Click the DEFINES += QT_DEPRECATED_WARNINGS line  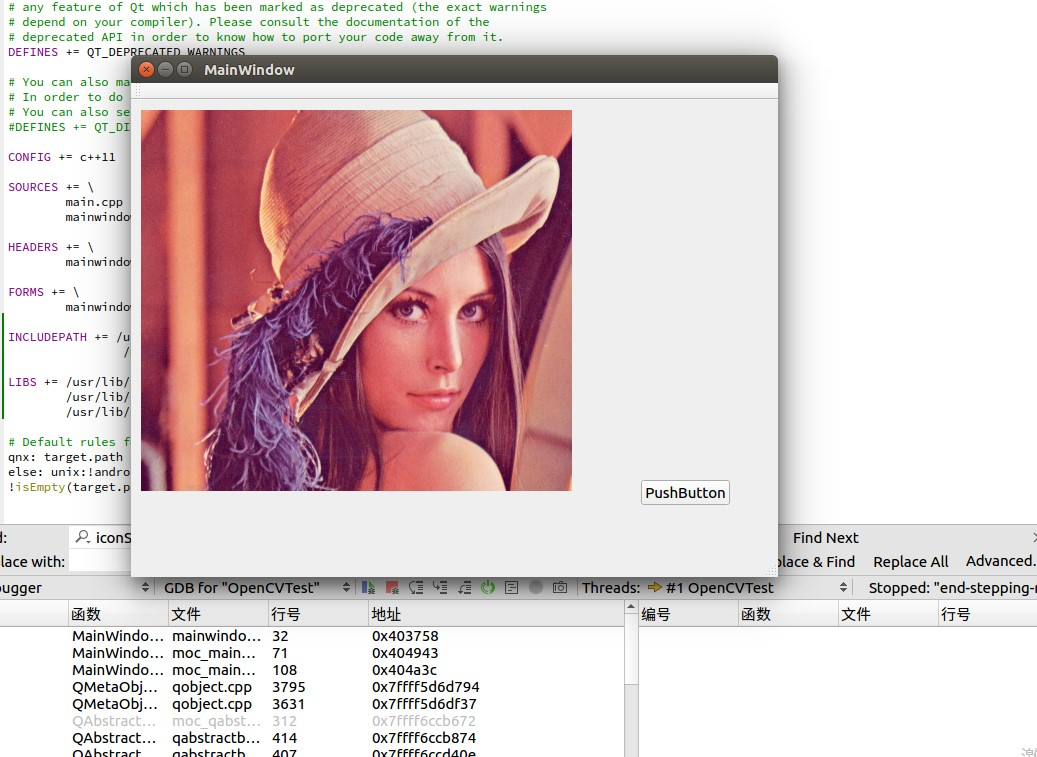(x=126, y=52)
